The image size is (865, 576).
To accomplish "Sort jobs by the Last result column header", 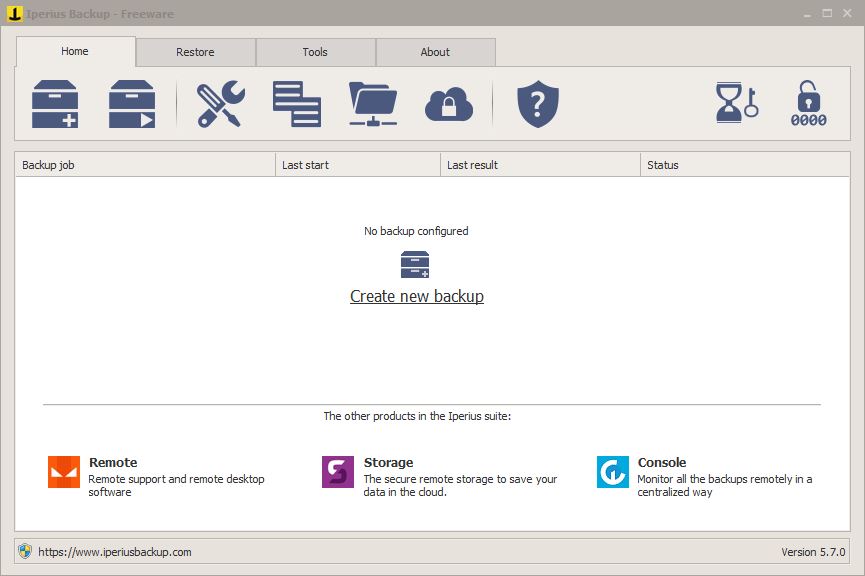I will click(540, 164).
